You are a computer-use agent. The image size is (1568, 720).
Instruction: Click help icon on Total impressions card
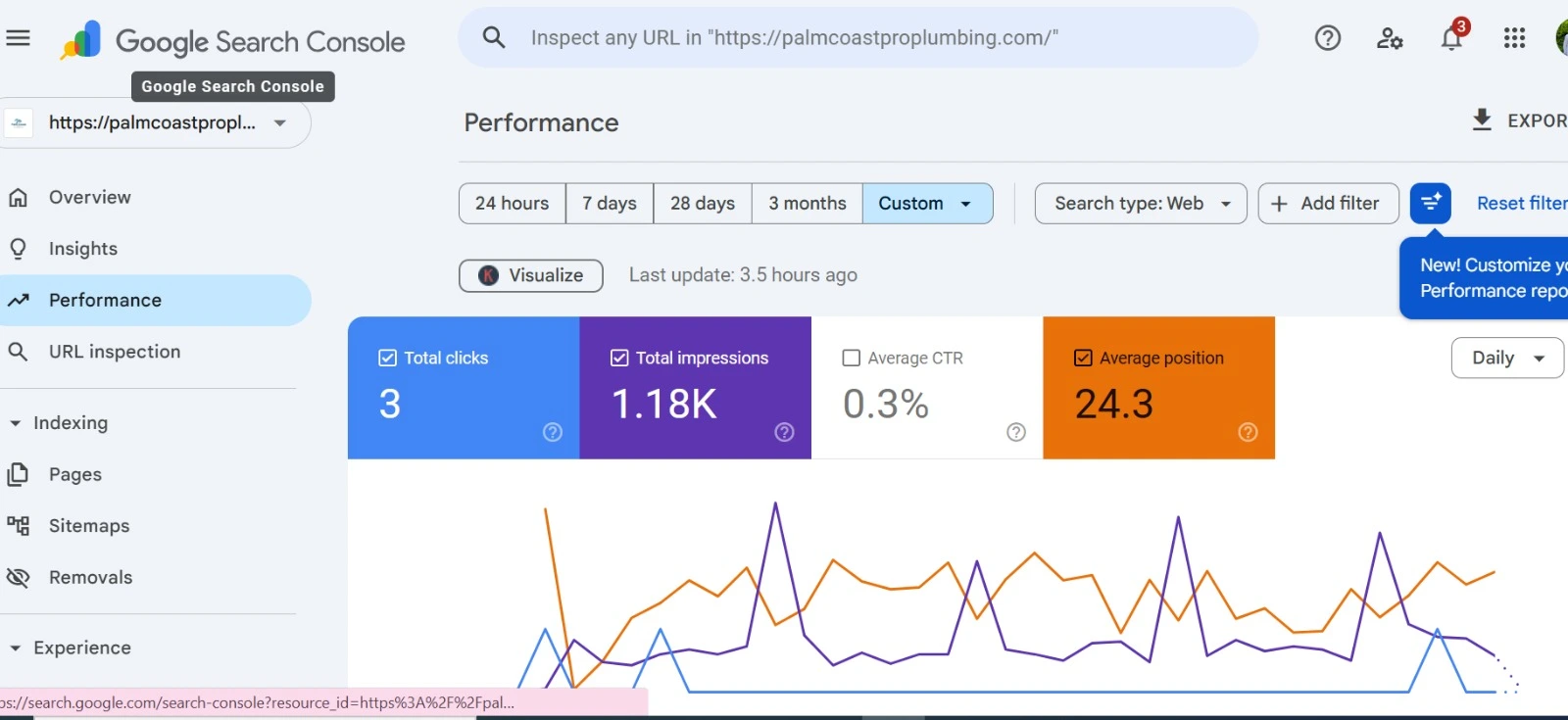click(784, 432)
